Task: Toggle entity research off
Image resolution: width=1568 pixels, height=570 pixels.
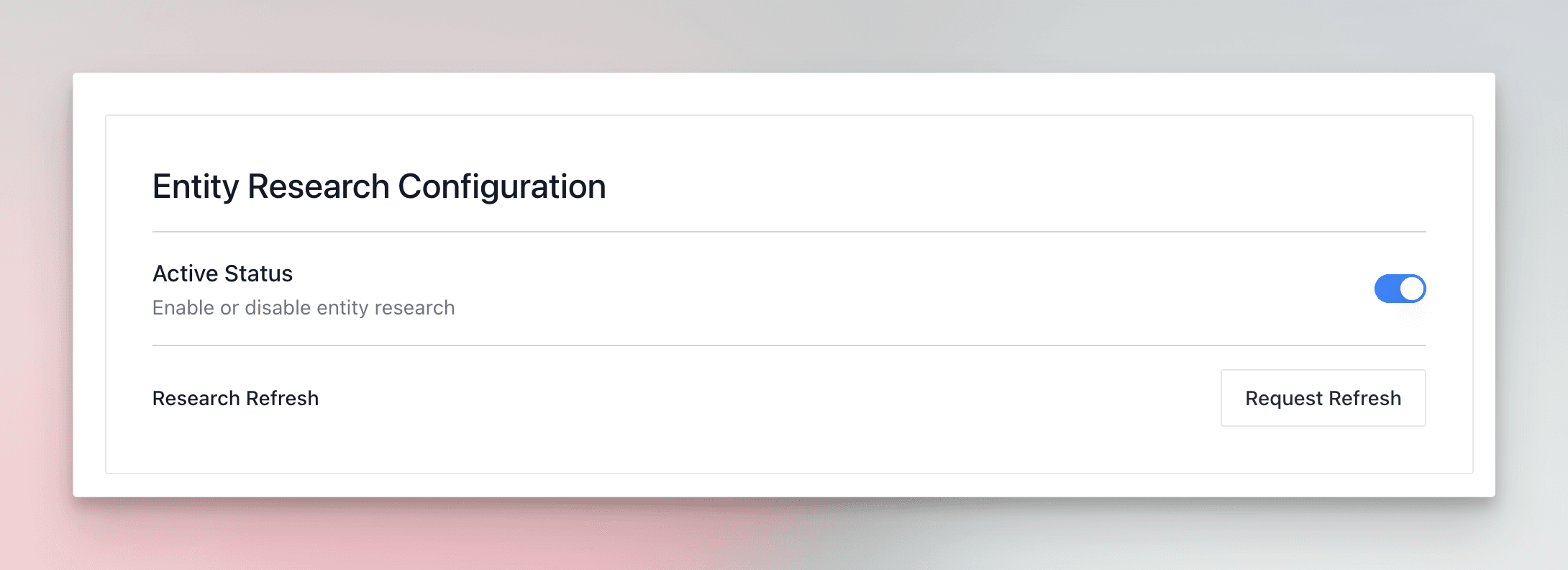Action: [x=1400, y=289]
